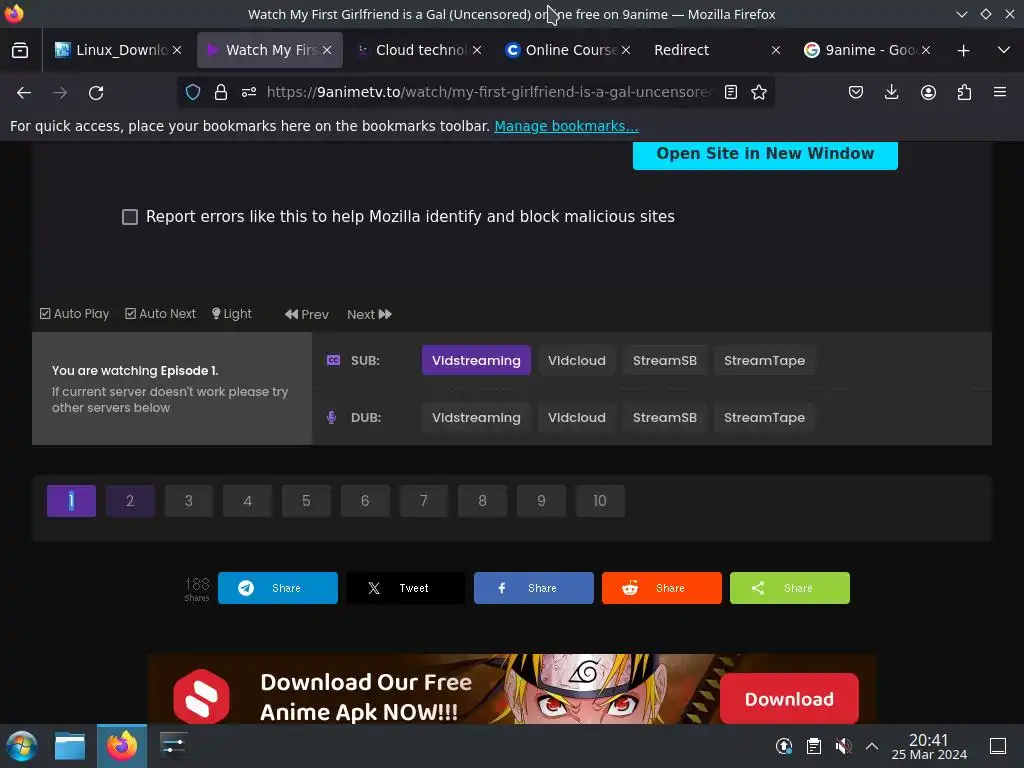Open the downloads panel

pos(891,93)
